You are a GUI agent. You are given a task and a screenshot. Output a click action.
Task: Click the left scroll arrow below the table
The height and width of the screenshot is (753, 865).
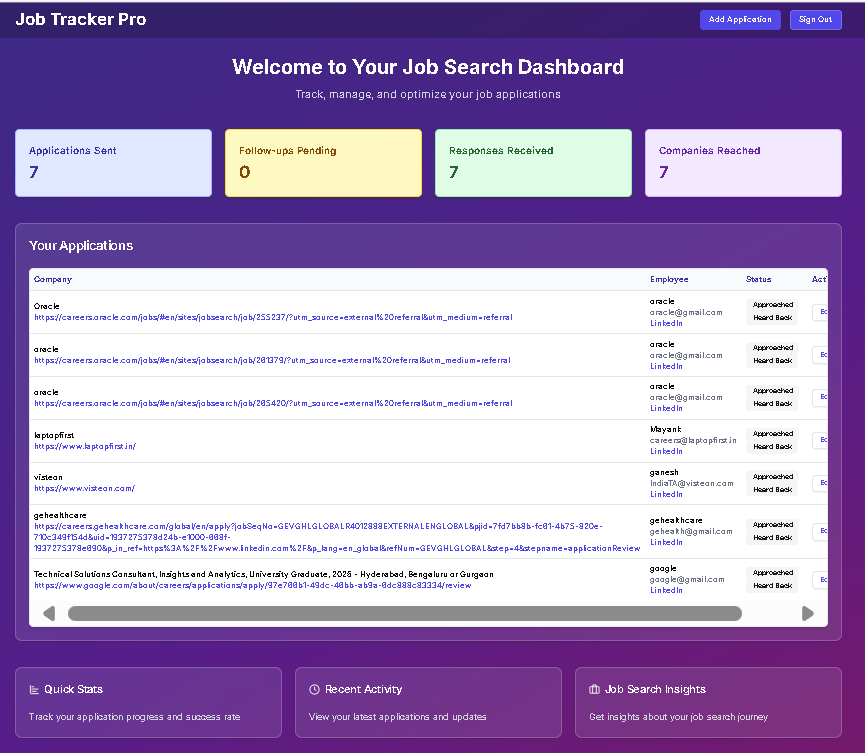coord(48,613)
